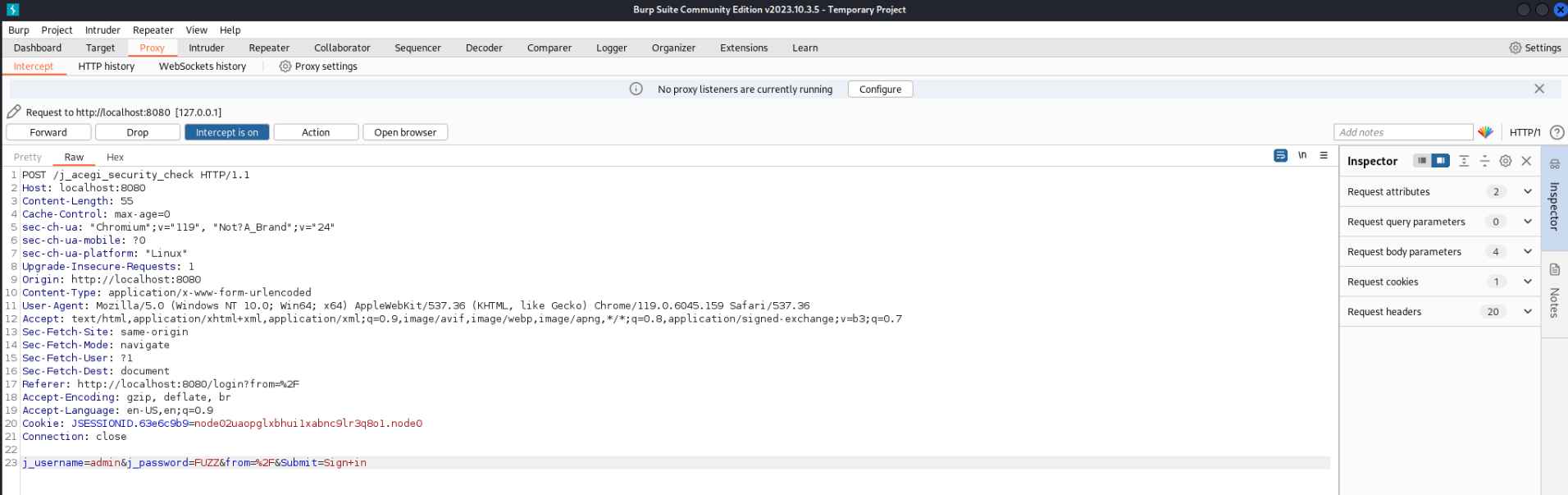Click the Proxy settings gear icon
This screenshot has height=495, width=1568.
pos(285,66)
